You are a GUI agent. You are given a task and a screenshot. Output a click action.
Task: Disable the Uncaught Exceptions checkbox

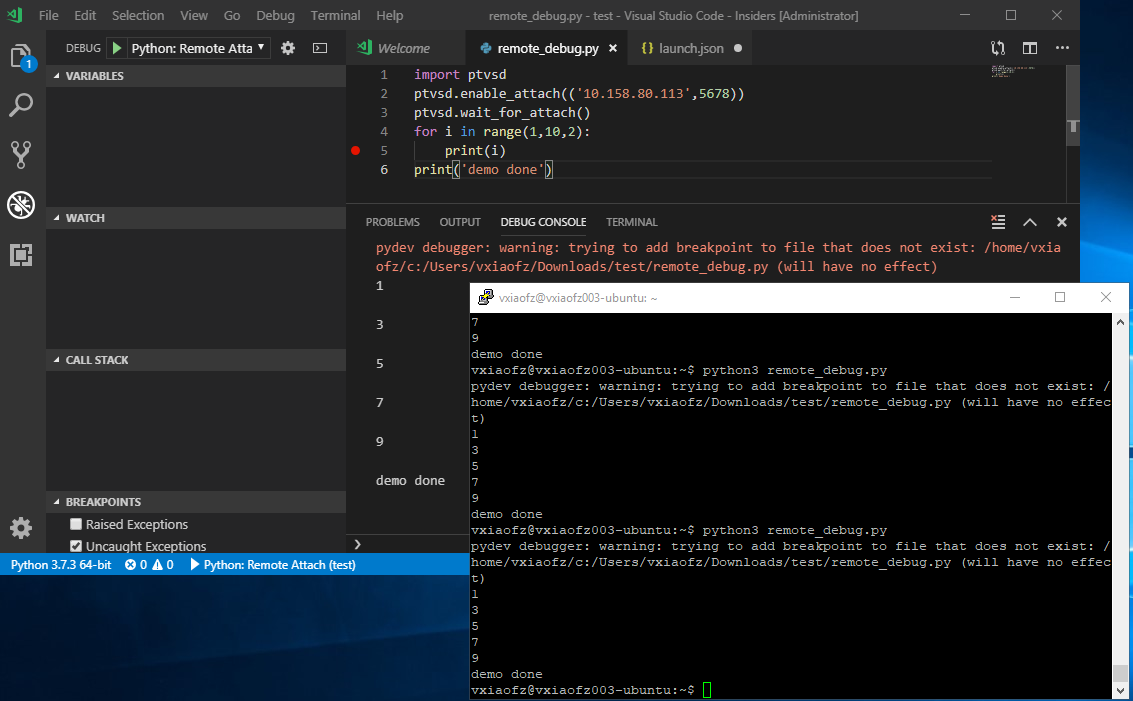click(x=75, y=545)
